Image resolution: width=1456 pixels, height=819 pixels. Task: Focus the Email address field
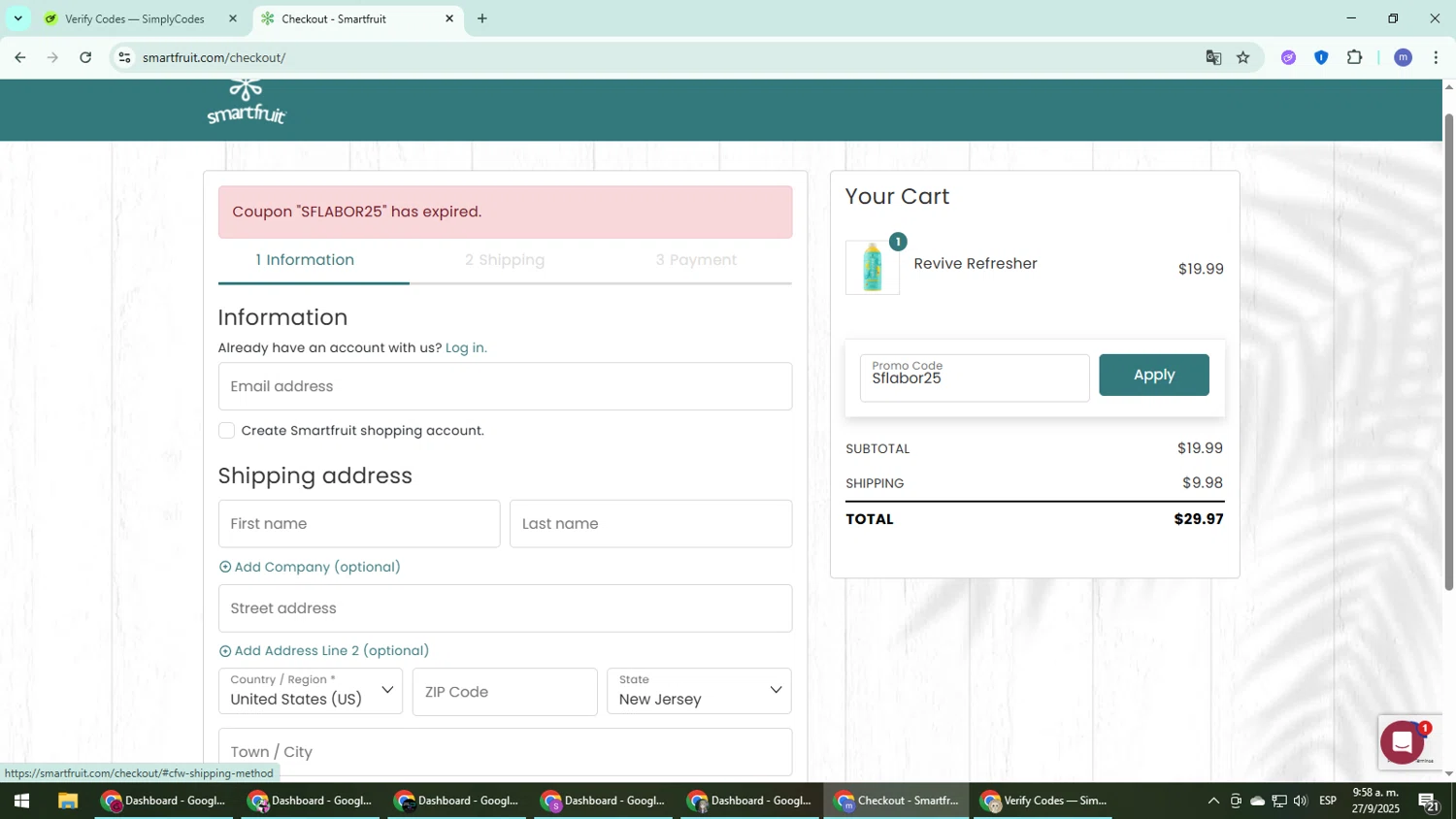click(505, 386)
